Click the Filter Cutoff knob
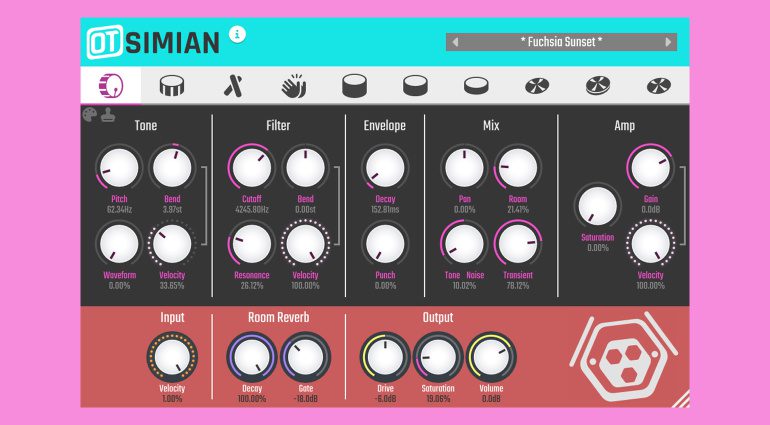This screenshot has height=425, width=770. click(x=251, y=167)
